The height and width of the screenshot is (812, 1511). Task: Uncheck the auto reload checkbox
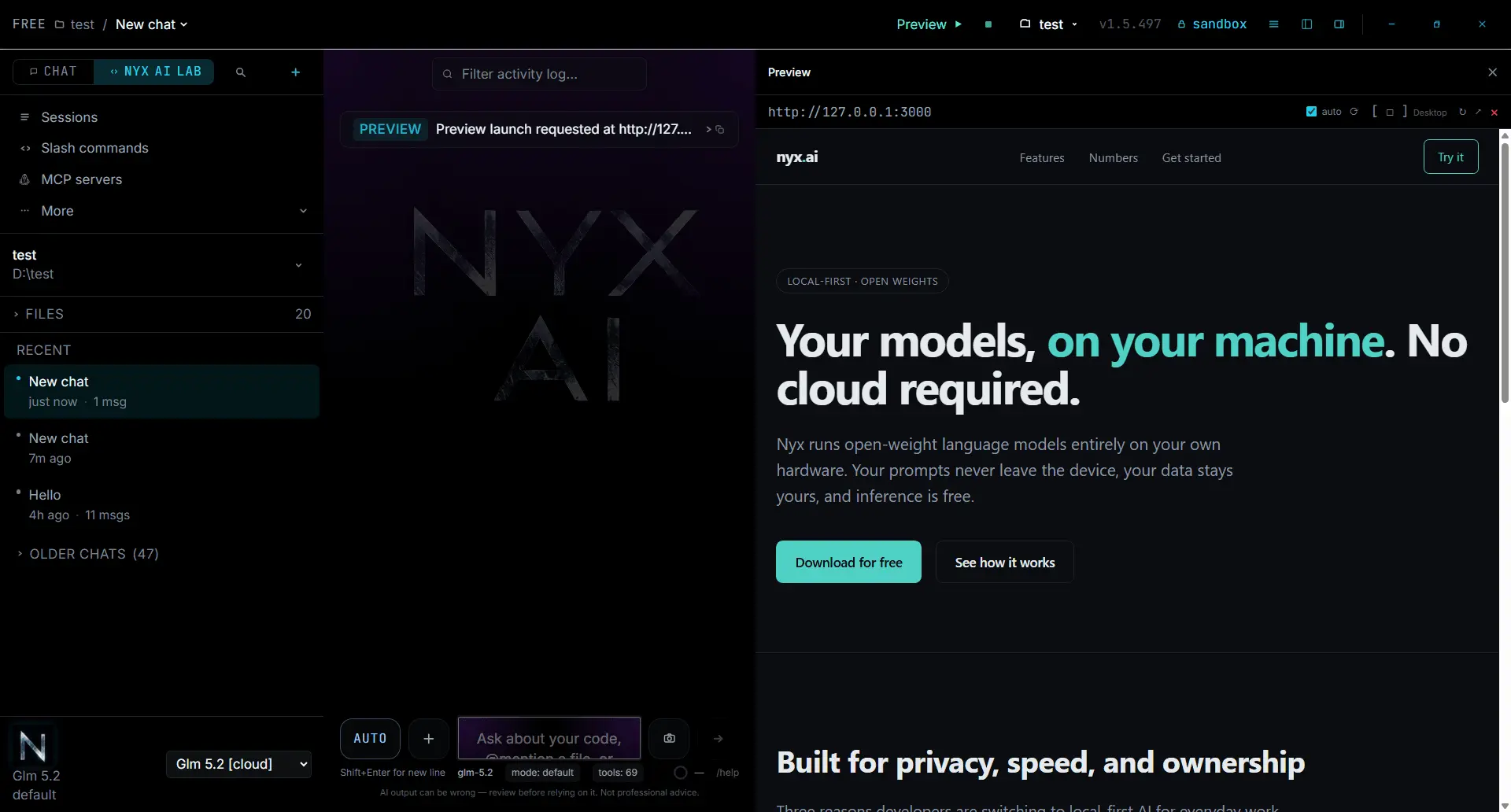coord(1311,112)
